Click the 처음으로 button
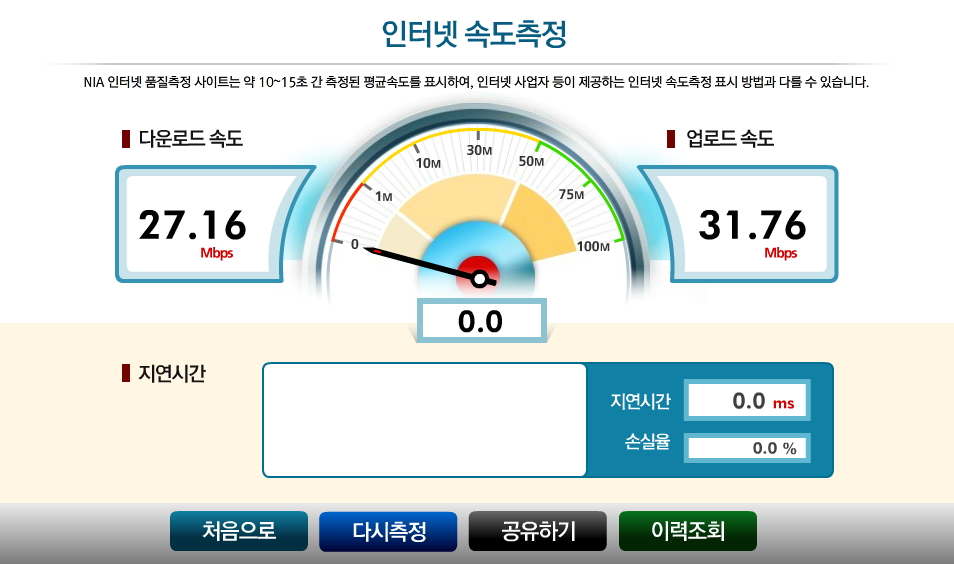 click(238, 531)
